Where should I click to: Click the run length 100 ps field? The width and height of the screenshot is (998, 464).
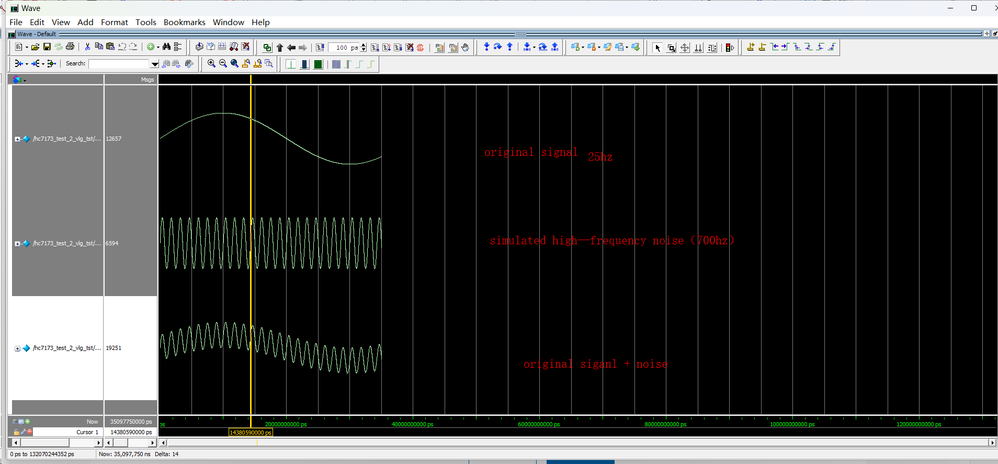(343, 47)
